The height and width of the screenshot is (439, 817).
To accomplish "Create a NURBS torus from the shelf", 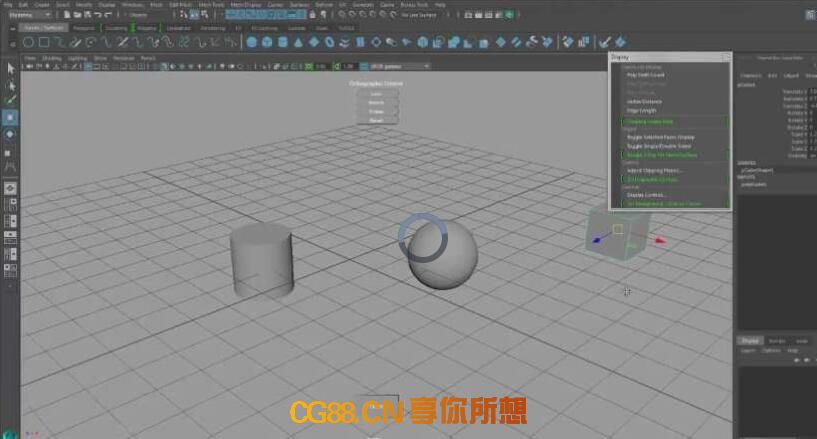I will (330, 42).
